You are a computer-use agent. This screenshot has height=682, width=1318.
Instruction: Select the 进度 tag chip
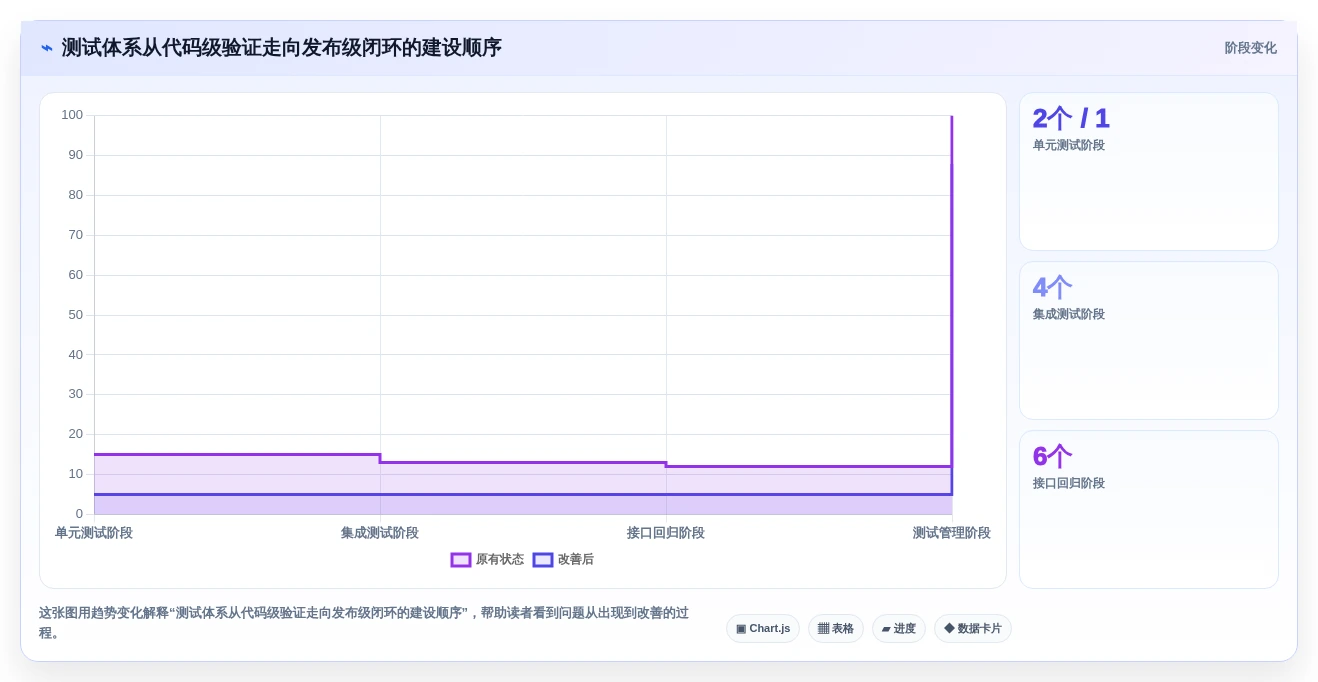click(x=899, y=629)
